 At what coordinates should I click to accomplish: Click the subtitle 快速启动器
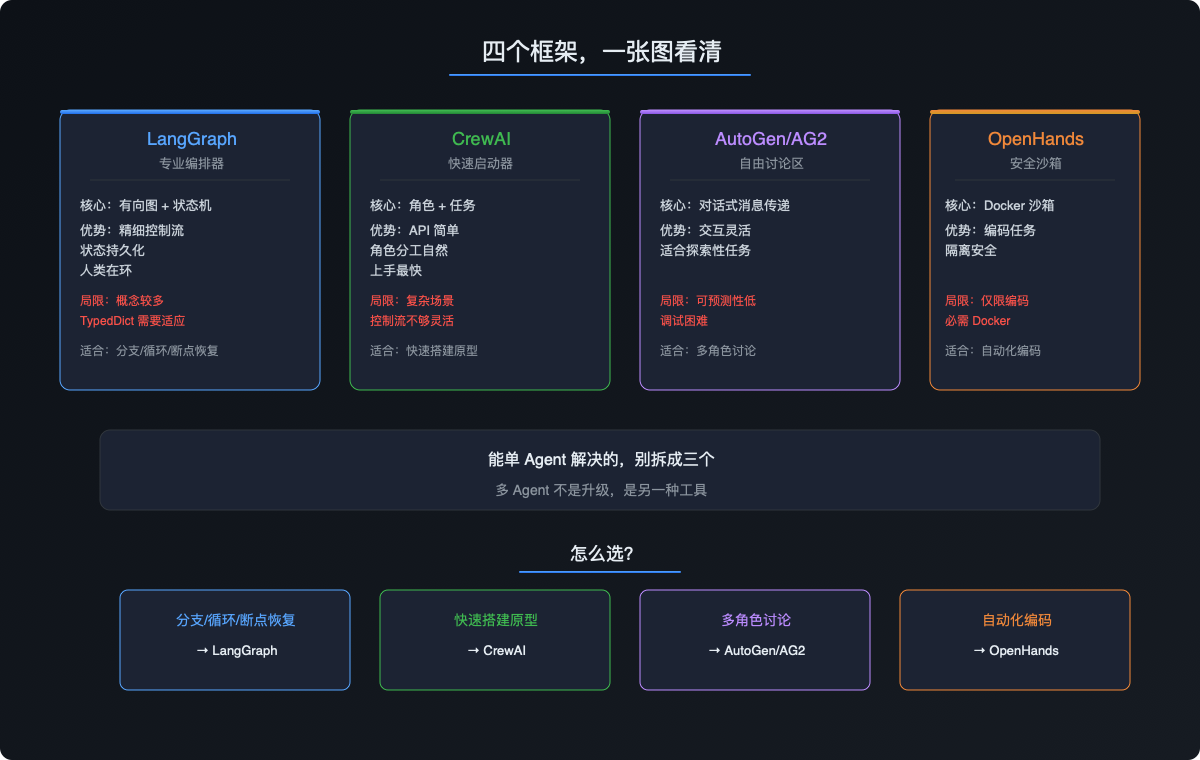click(481, 163)
